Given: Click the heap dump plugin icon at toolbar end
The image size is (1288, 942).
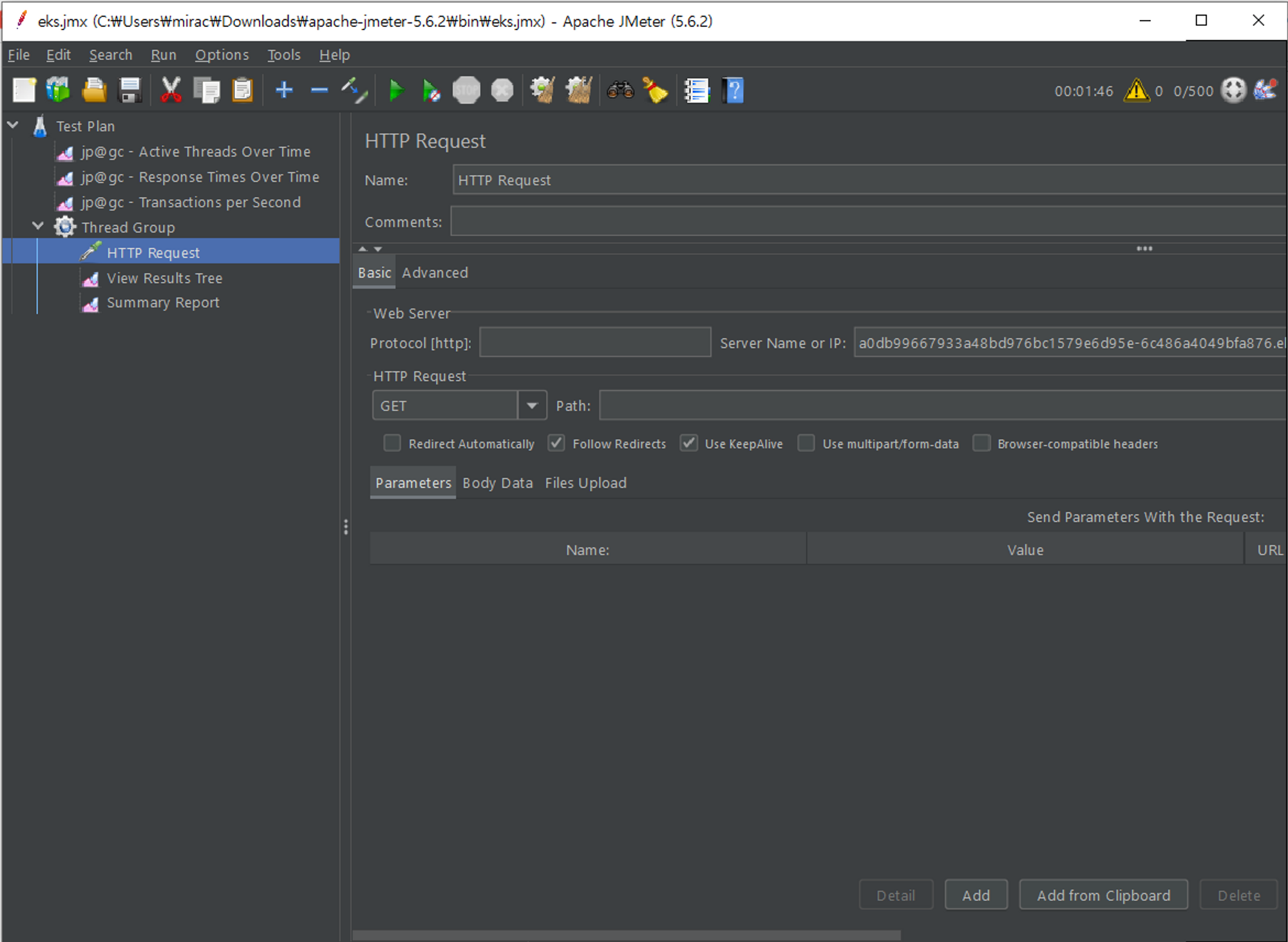Looking at the screenshot, I should click(x=1266, y=90).
